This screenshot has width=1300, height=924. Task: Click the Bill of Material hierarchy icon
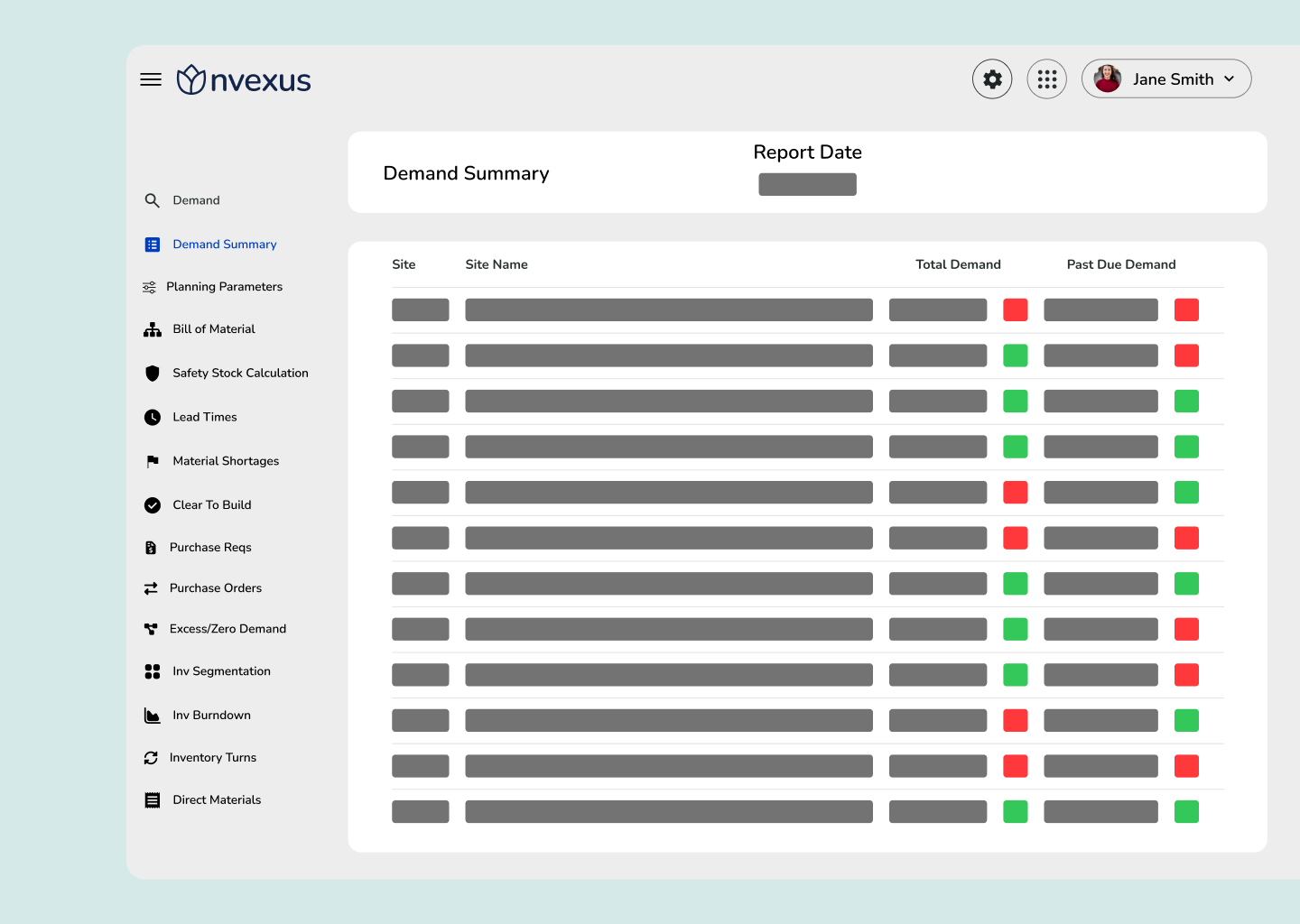tap(153, 329)
